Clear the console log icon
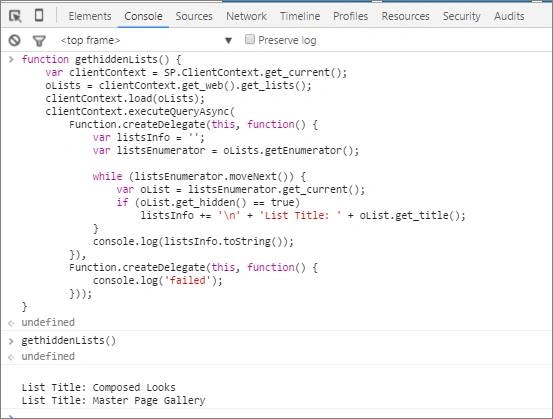This screenshot has width=553, height=419. [14, 41]
